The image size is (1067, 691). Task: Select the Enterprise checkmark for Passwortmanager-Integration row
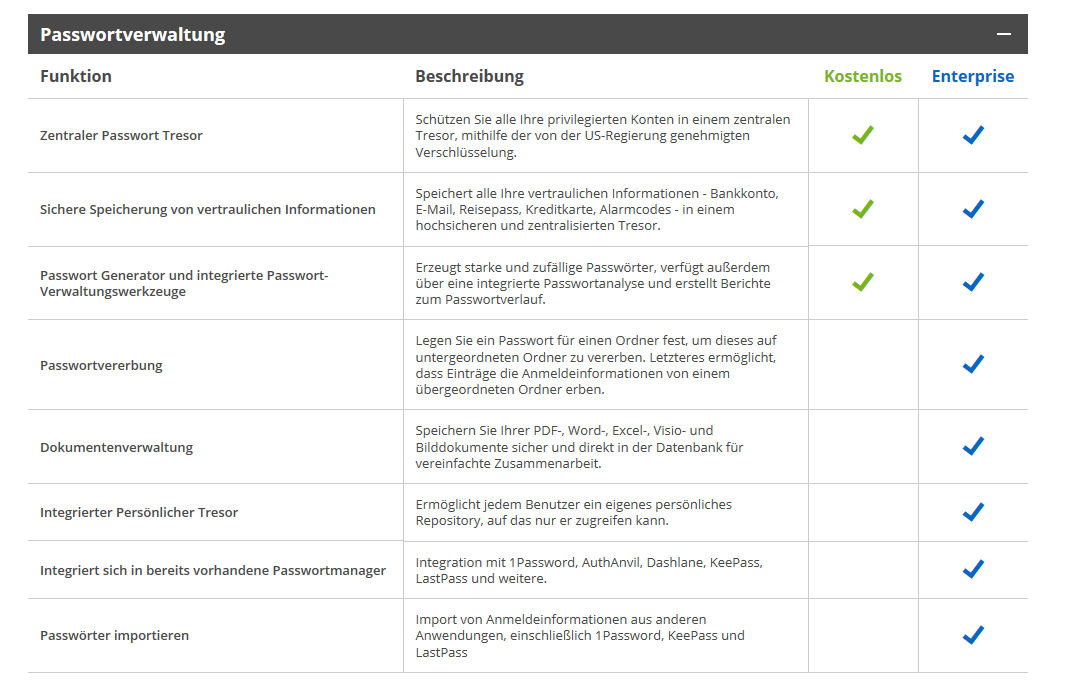tap(972, 569)
